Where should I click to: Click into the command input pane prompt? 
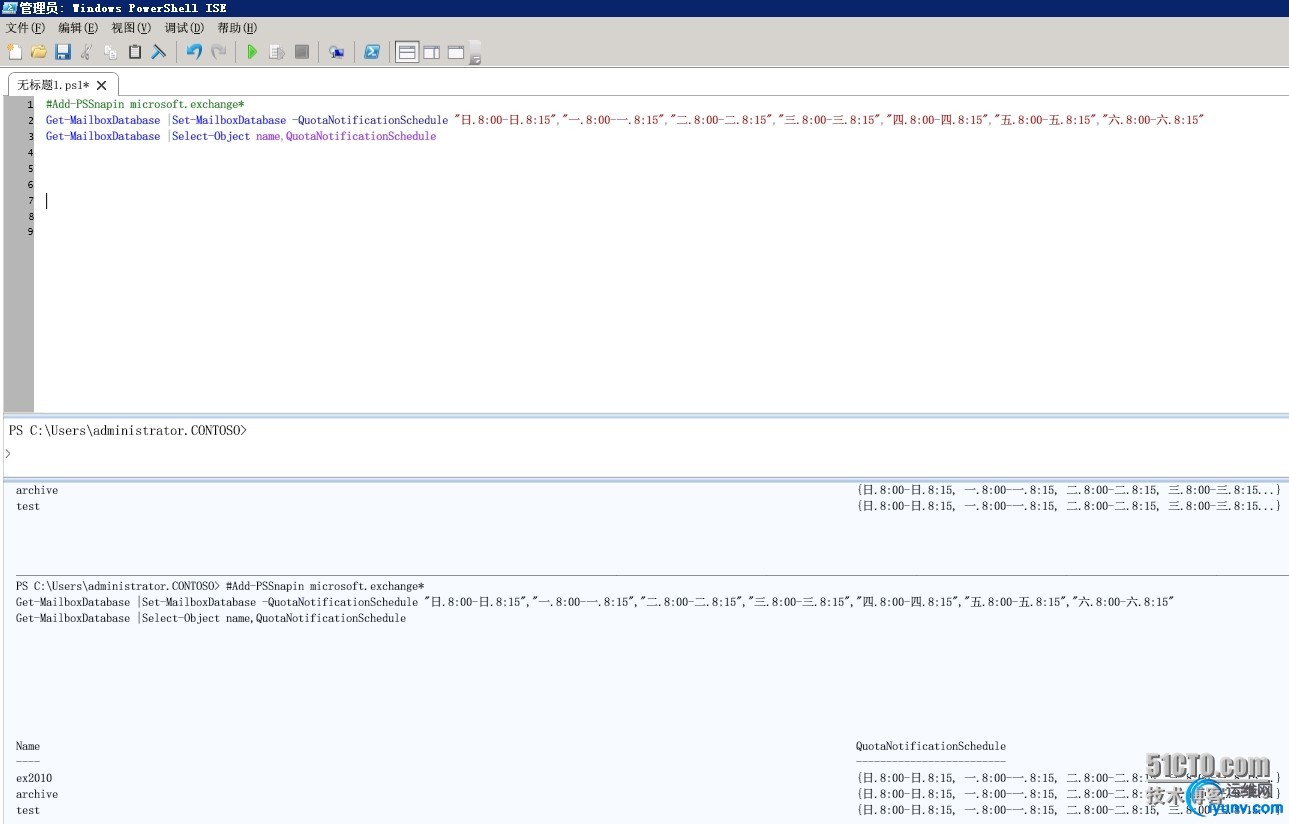[644, 454]
